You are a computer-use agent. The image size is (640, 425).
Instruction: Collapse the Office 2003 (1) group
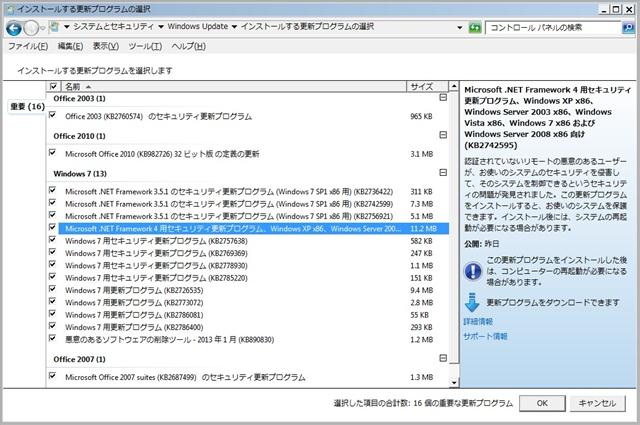[x=443, y=98]
